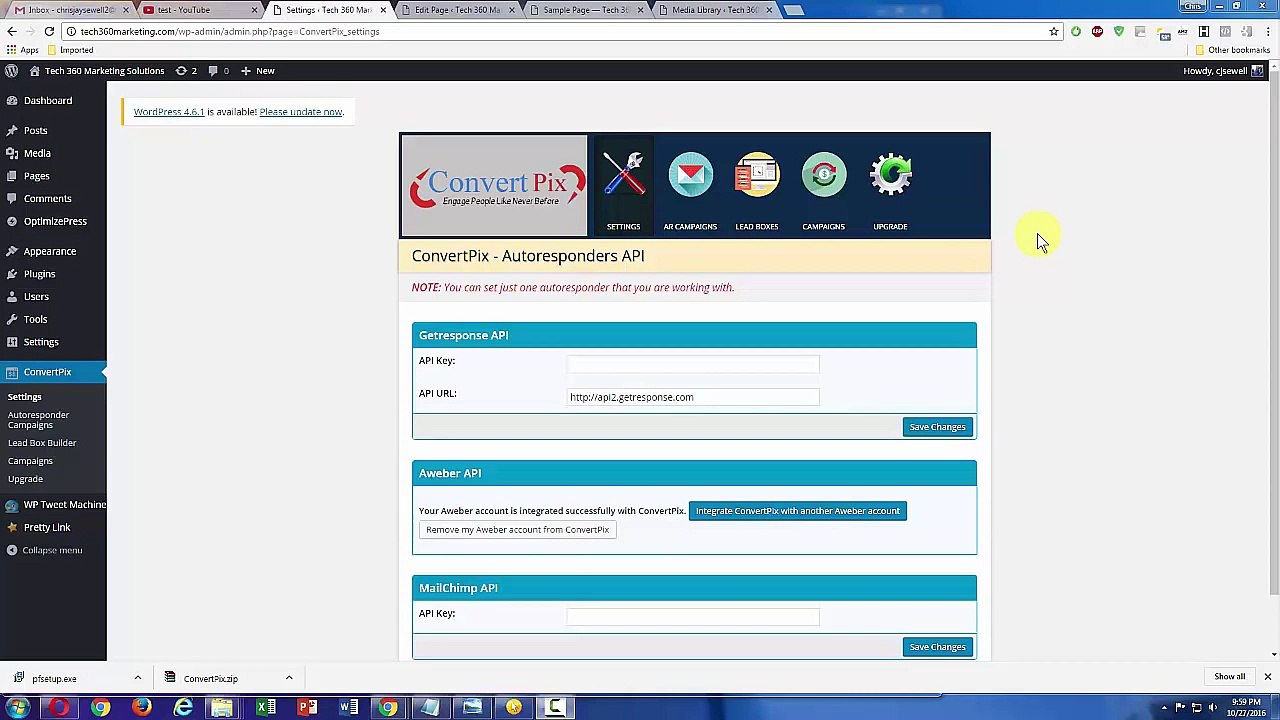Switch to the Edit Page browser tab
1280x720 pixels.
click(458, 10)
